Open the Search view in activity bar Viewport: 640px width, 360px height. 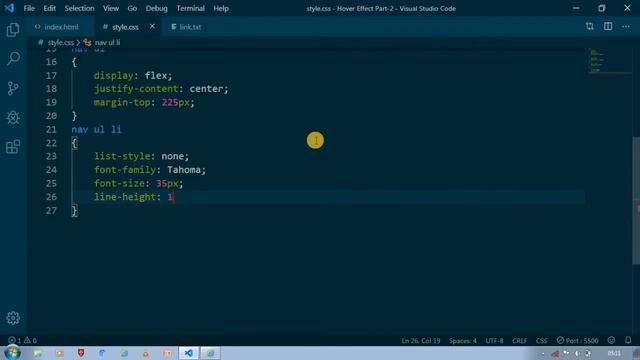point(13,59)
